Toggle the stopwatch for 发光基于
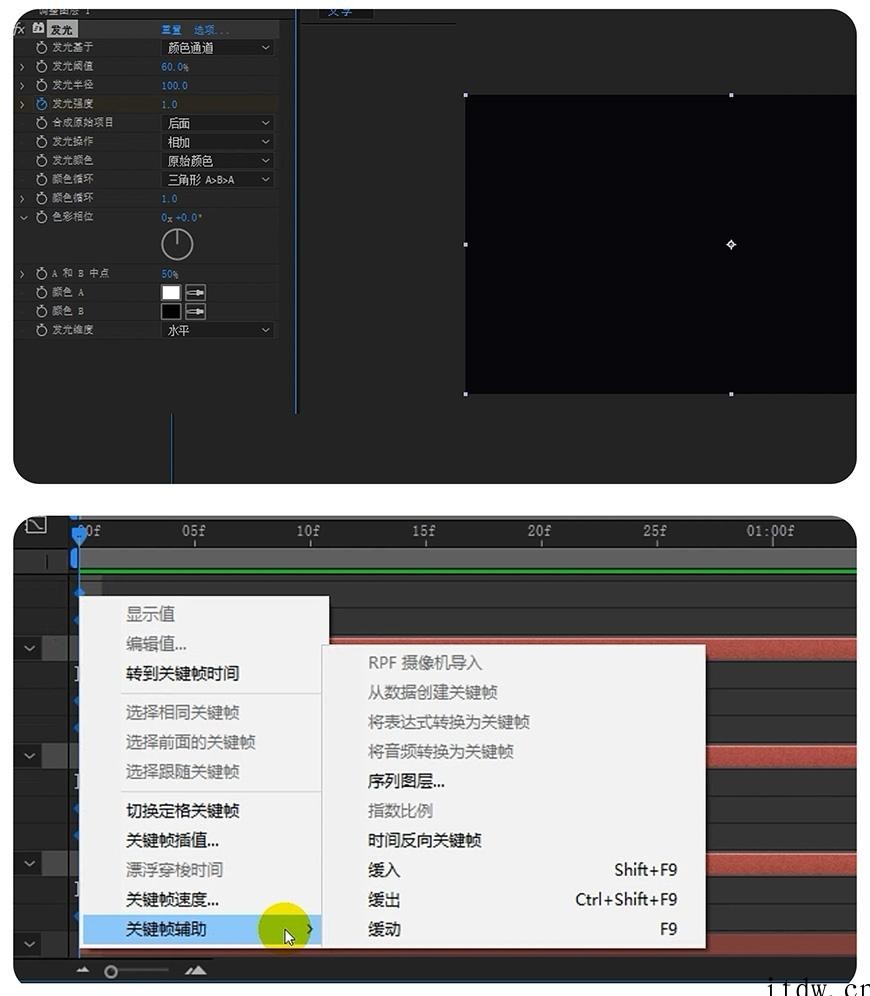Screen dimensions: 870x996 tap(41, 48)
